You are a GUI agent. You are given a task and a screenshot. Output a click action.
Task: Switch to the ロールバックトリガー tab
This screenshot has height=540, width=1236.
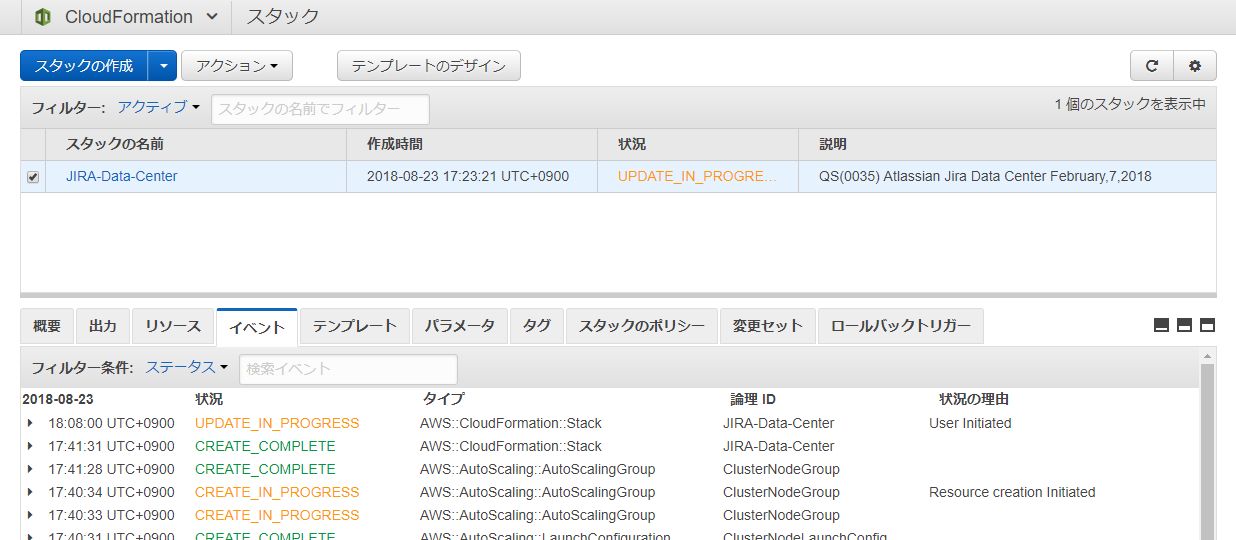(901, 326)
